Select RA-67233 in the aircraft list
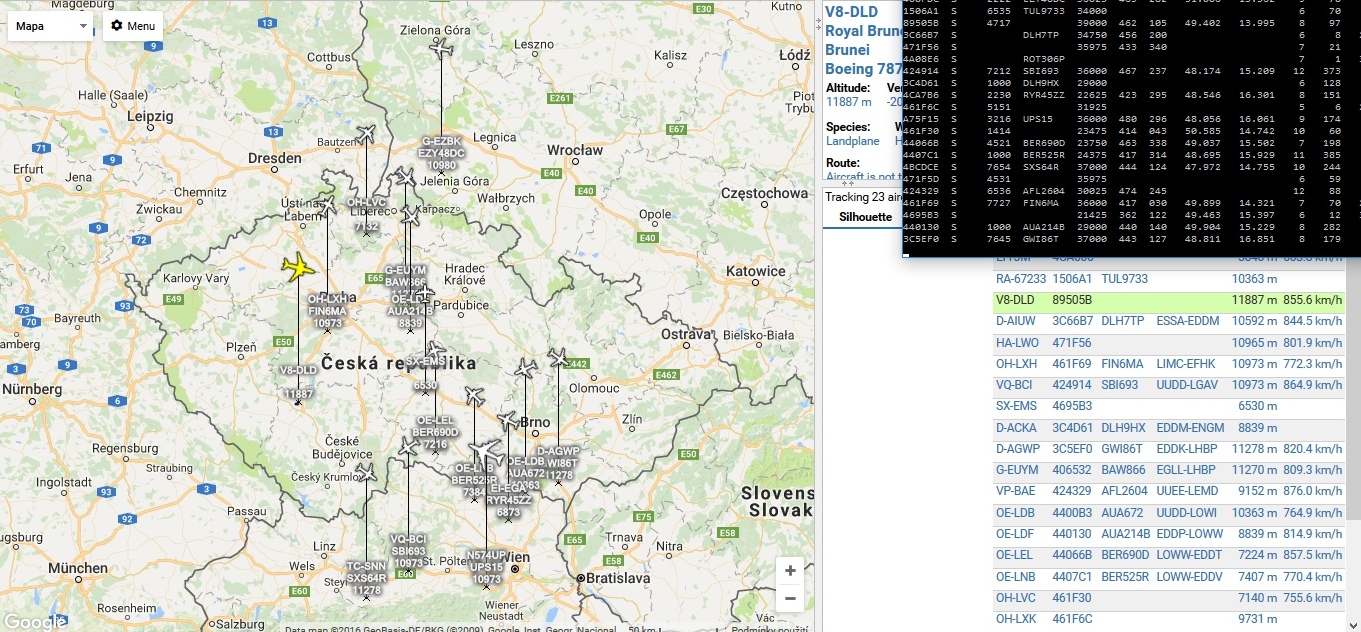1361x632 pixels. pyautogui.click(x=1168, y=279)
